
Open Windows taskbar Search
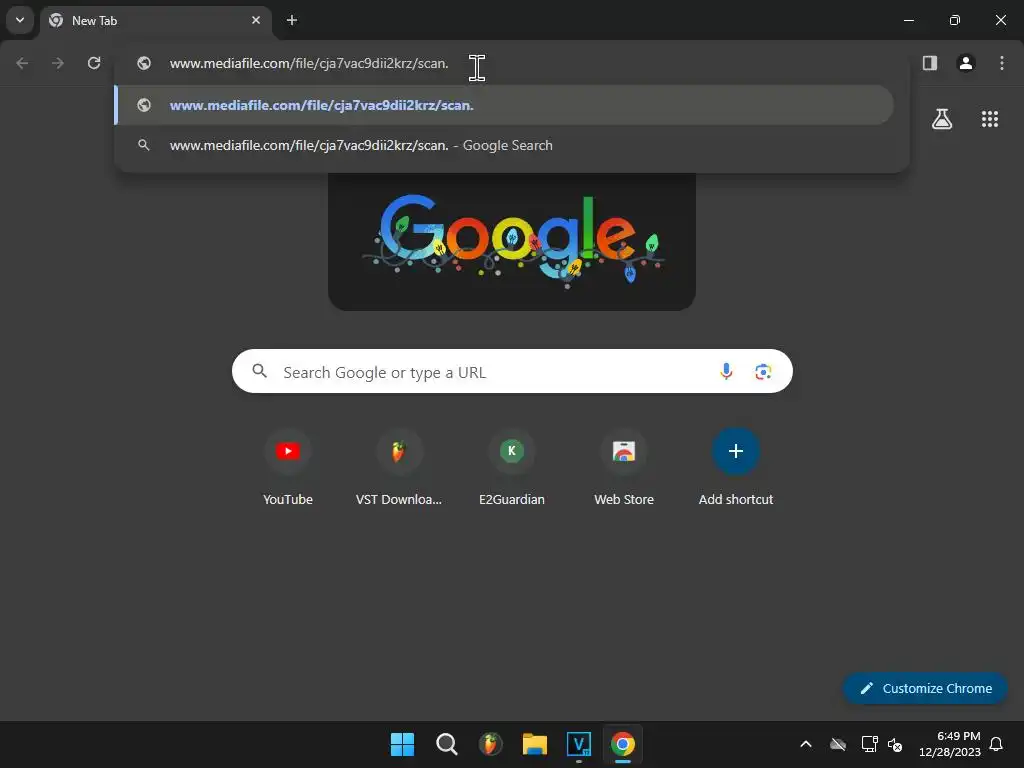447,744
